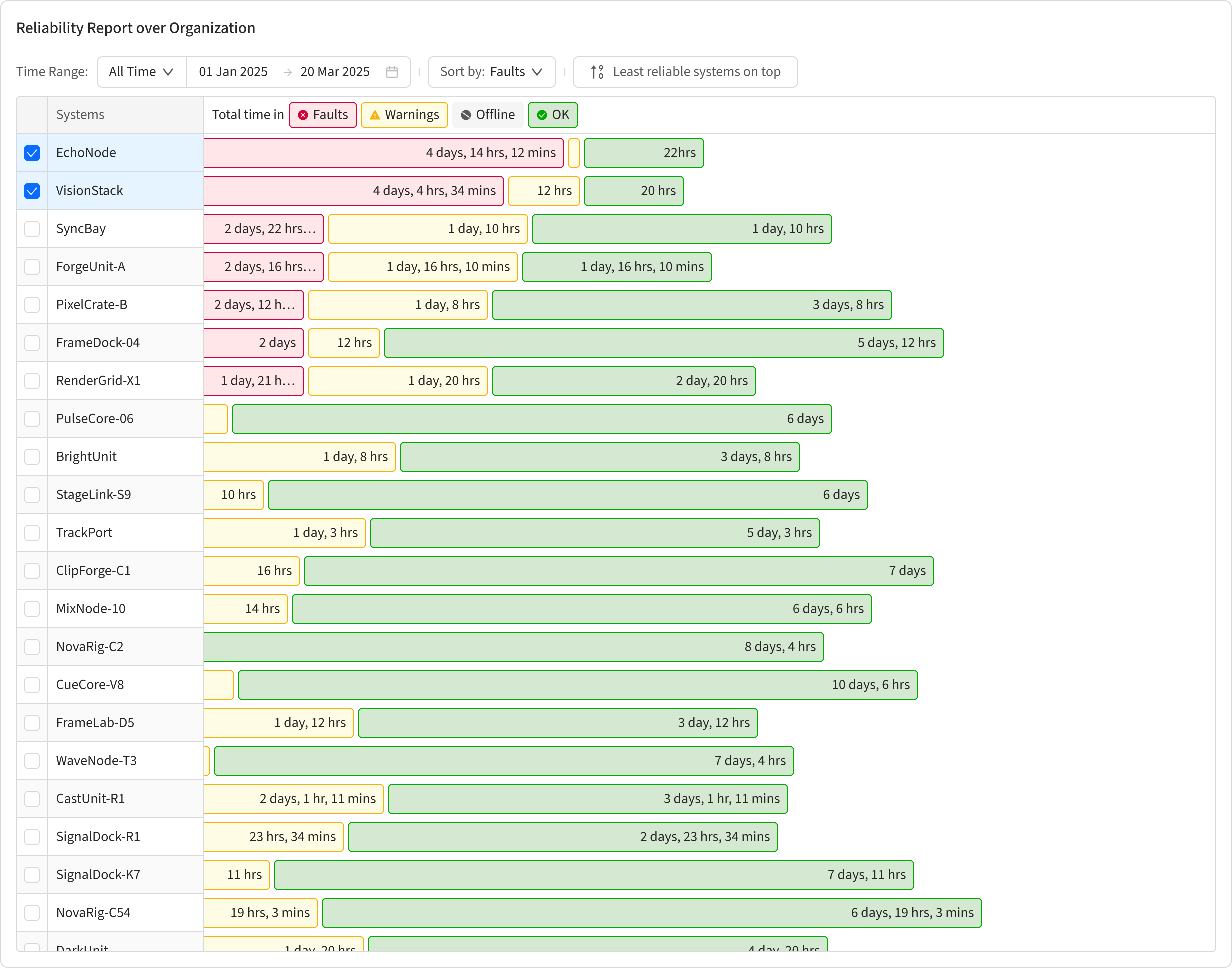The image size is (1232, 968).
Task: Toggle the Faults filter tag
Action: pyautogui.click(x=323, y=115)
